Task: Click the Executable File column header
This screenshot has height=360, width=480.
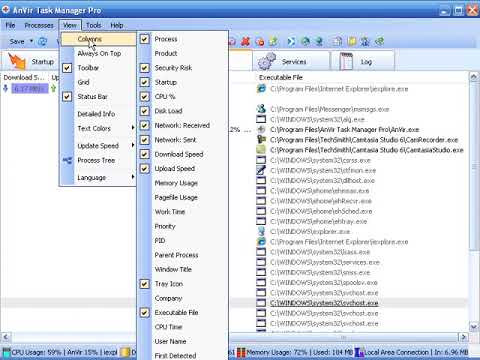Action: coord(281,77)
